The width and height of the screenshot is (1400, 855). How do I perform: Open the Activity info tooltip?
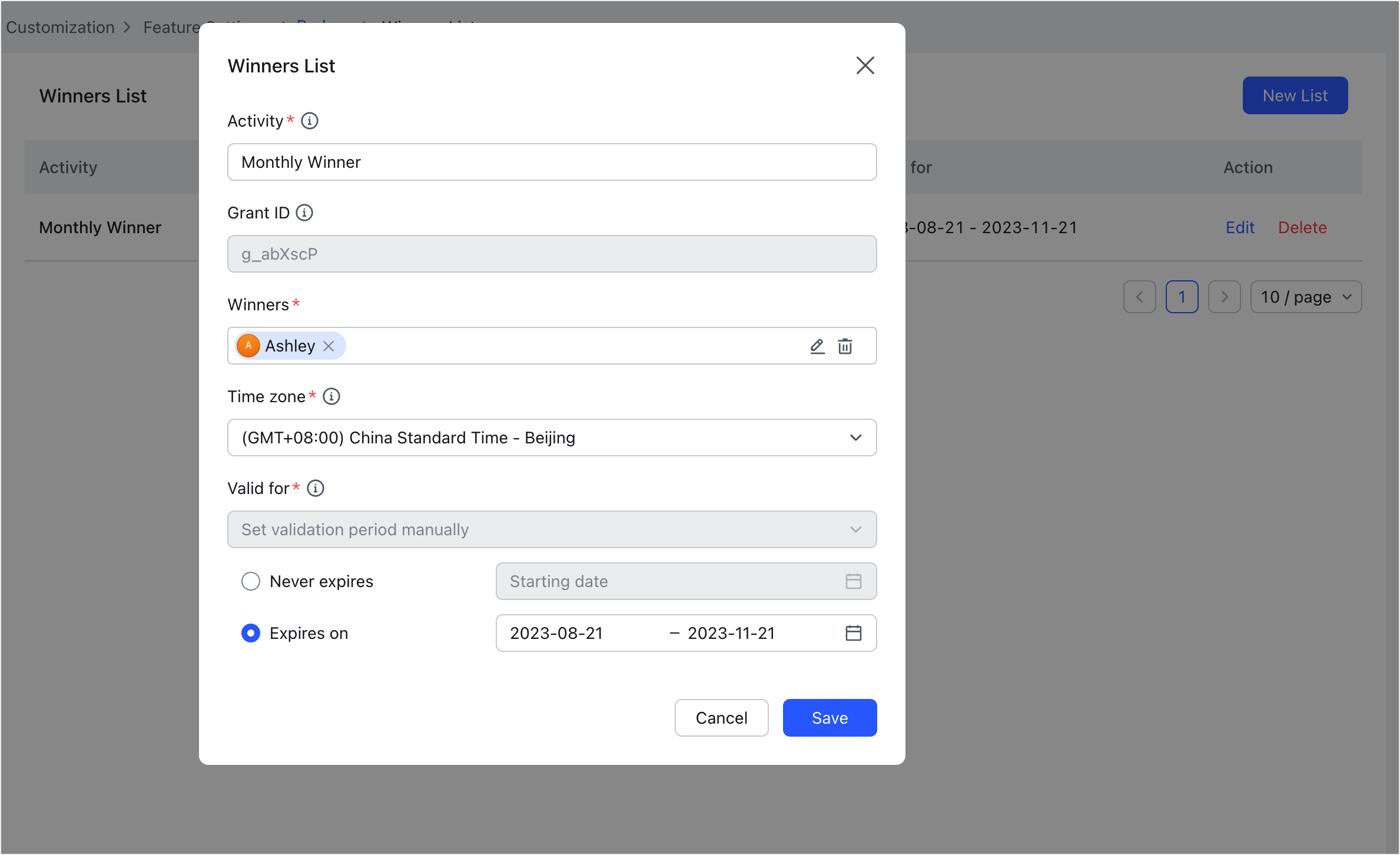click(310, 121)
